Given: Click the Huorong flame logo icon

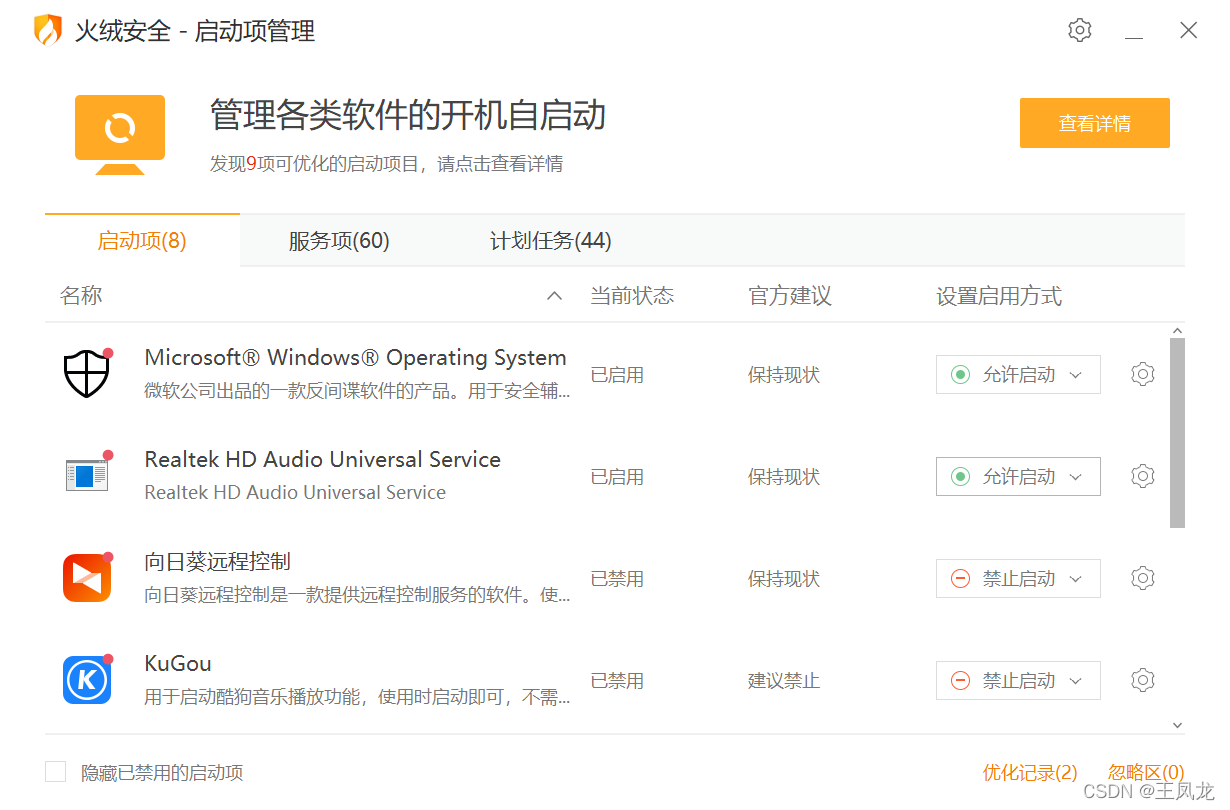Looking at the screenshot, I should click(x=47, y=31).
